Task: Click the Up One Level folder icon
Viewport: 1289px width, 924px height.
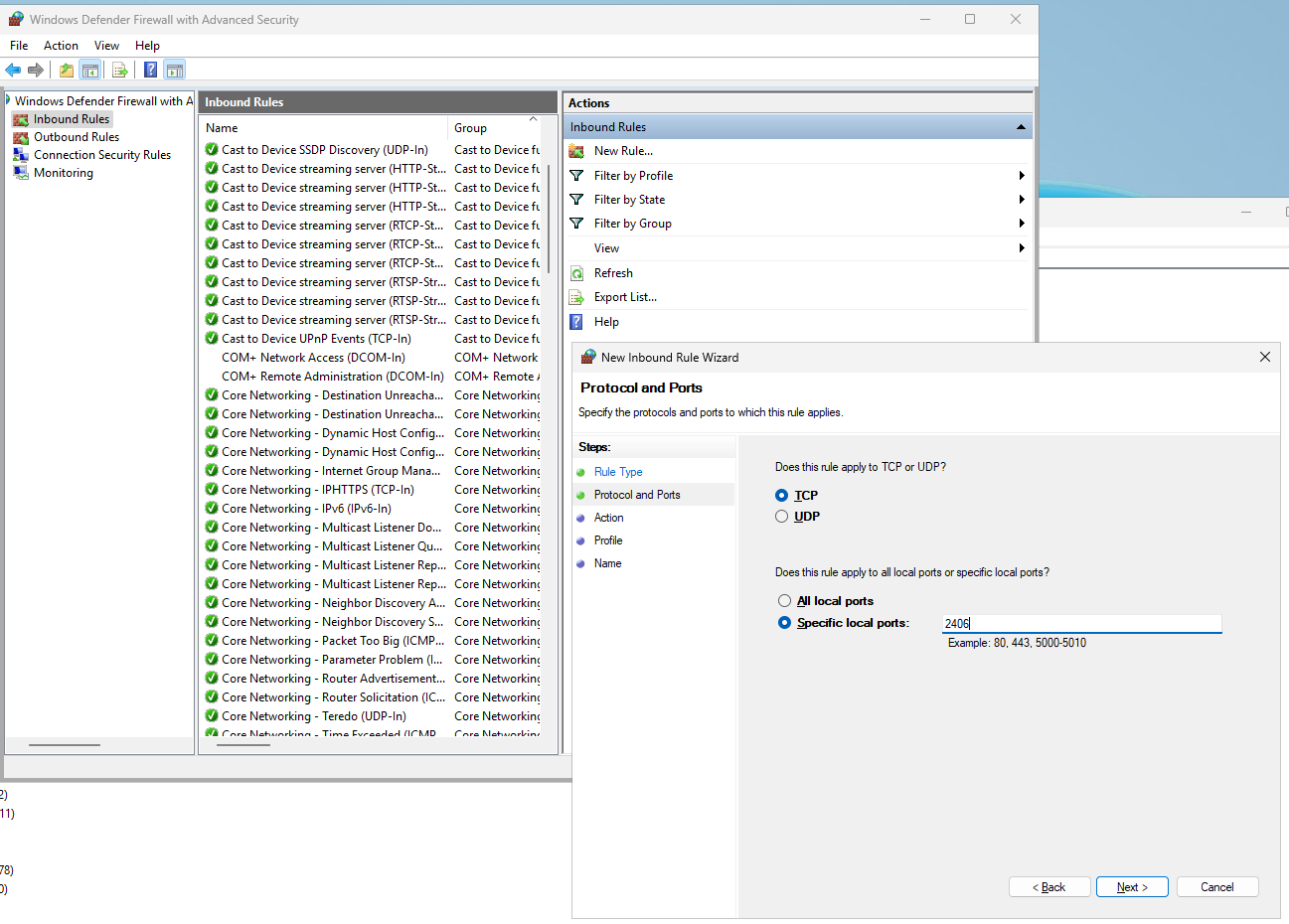Action: click(x=66, y=70)
